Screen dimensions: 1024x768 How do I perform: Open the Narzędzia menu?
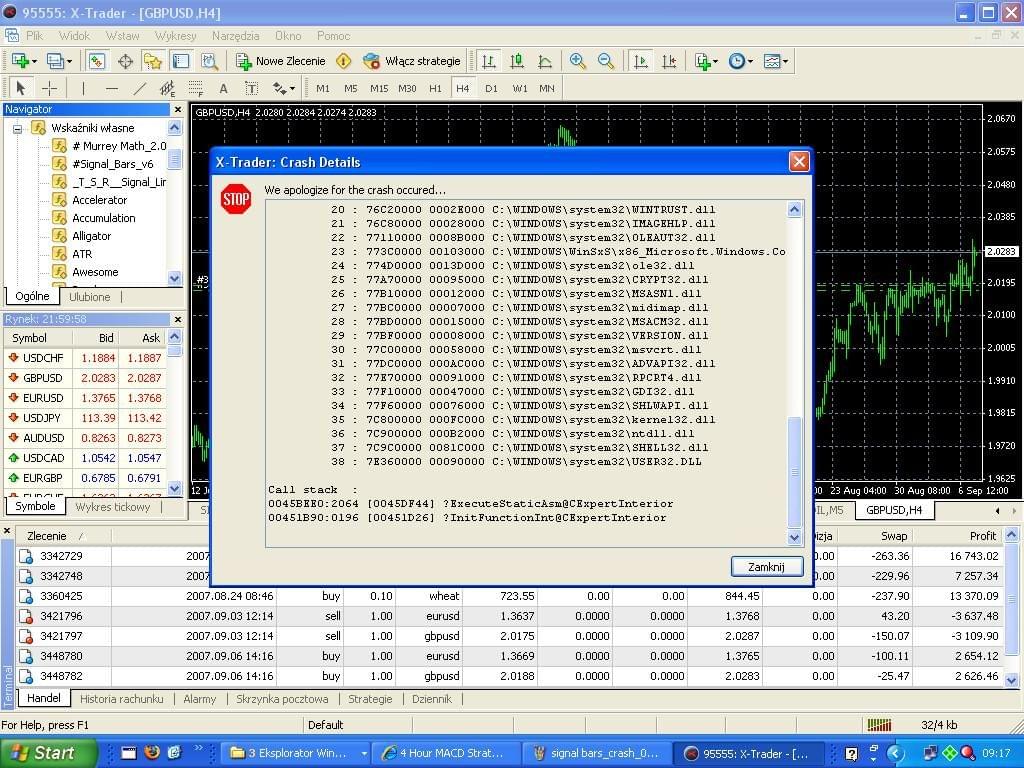[x=235, y=36]
